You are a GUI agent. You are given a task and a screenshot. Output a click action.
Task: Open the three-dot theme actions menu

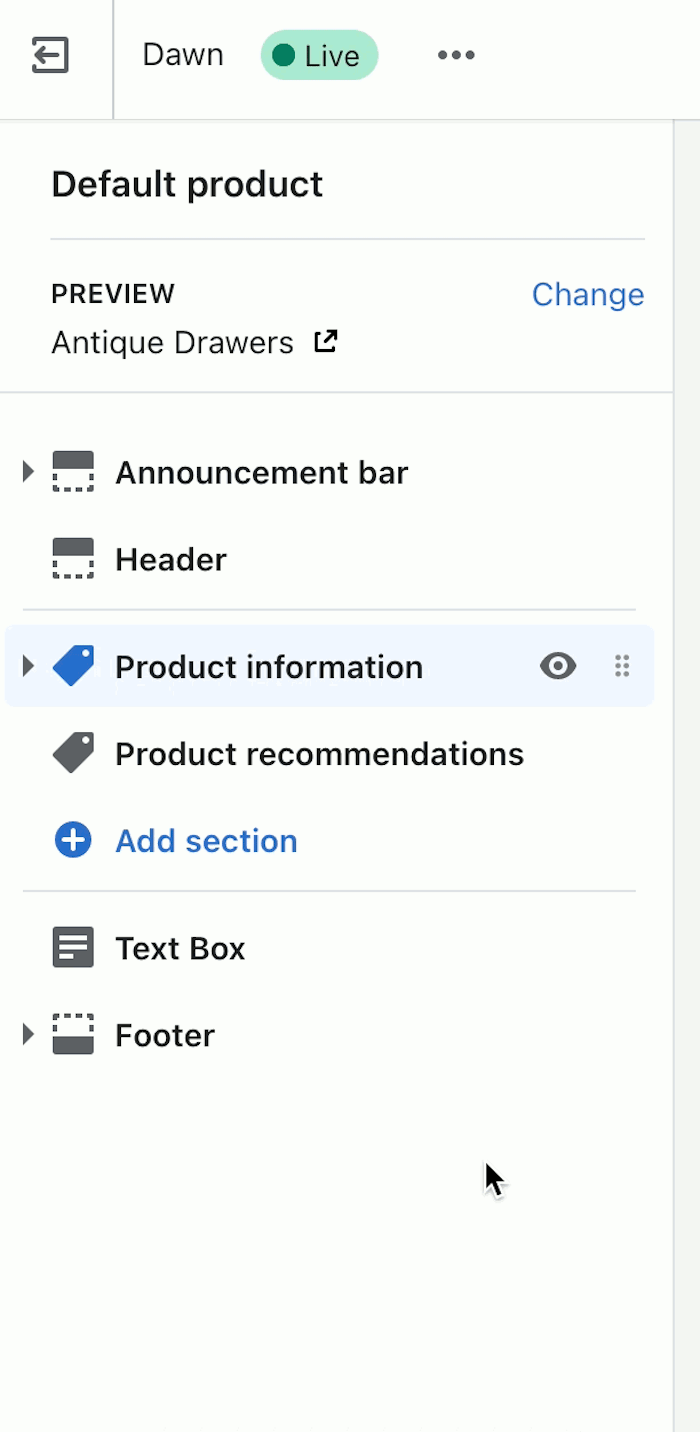coord(456,55)
